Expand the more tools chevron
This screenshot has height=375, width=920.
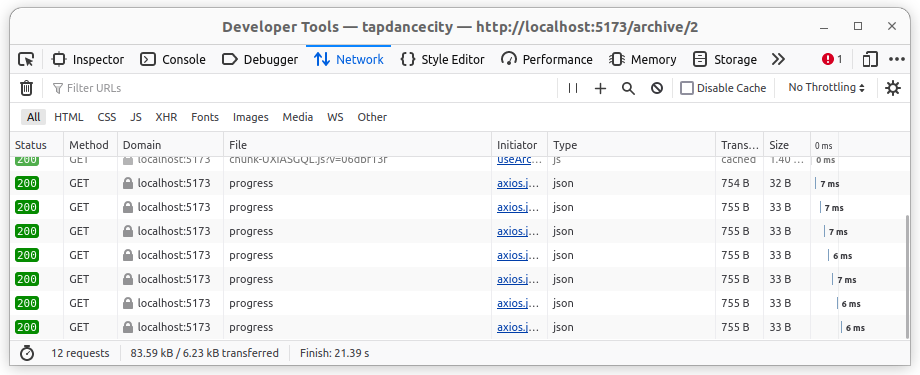[x=778, y=59]
